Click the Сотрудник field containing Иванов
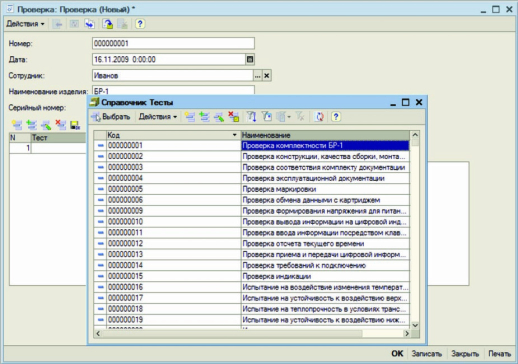The height and width of the screenshot is (364, 518). [x=173, y=76]
